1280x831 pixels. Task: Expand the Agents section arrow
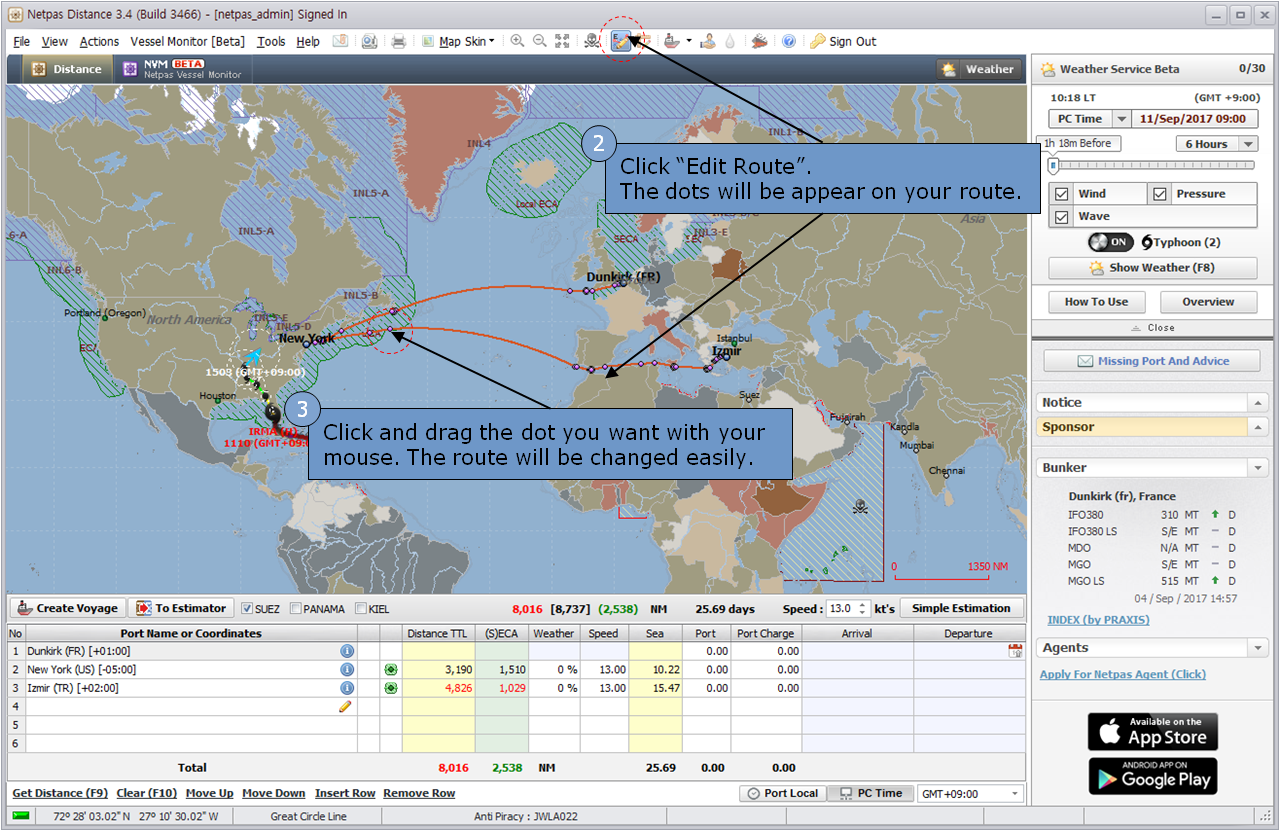(1258, 648)
